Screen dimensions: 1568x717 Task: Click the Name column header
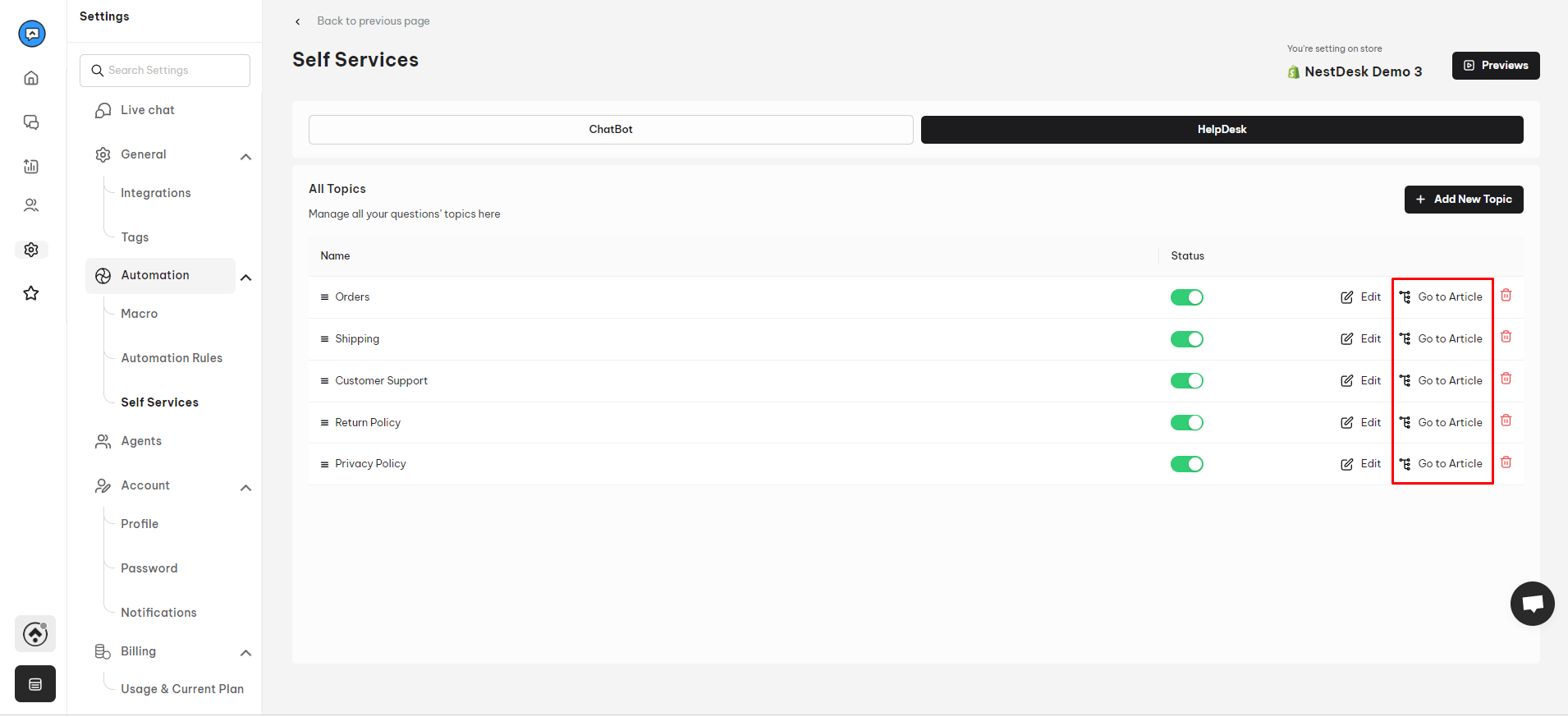(335, 256)
